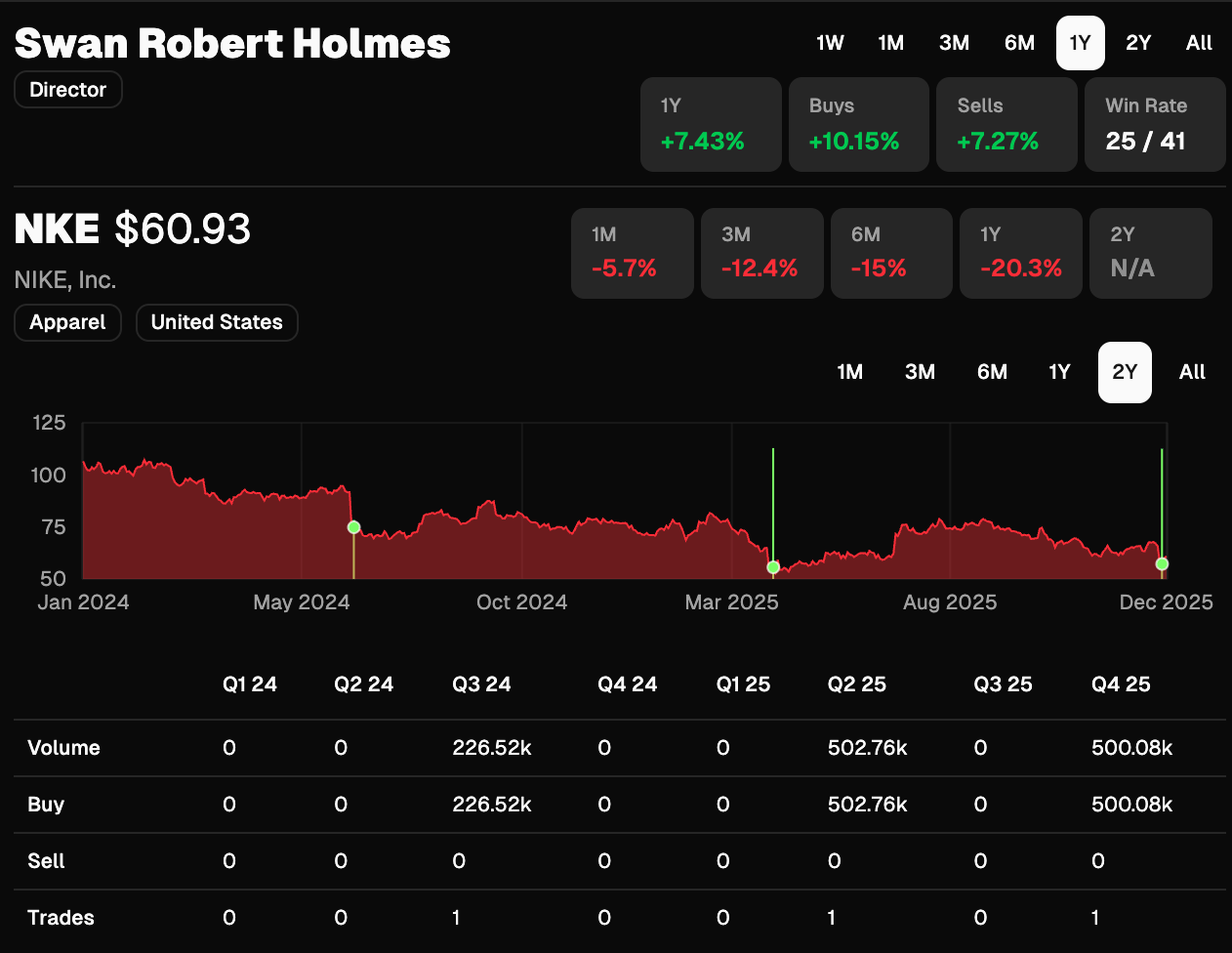The height and width of the screenshot is (953, 1232).
Task: Click the stock 6M -15% card
Action: 891,253
